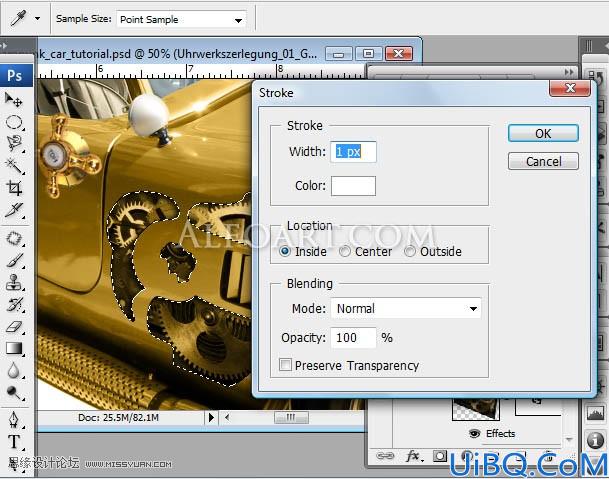Add a layer mask with mask icon
Image resolution: width=609 pixels, height=479 pixels.
tap(440, 456)
